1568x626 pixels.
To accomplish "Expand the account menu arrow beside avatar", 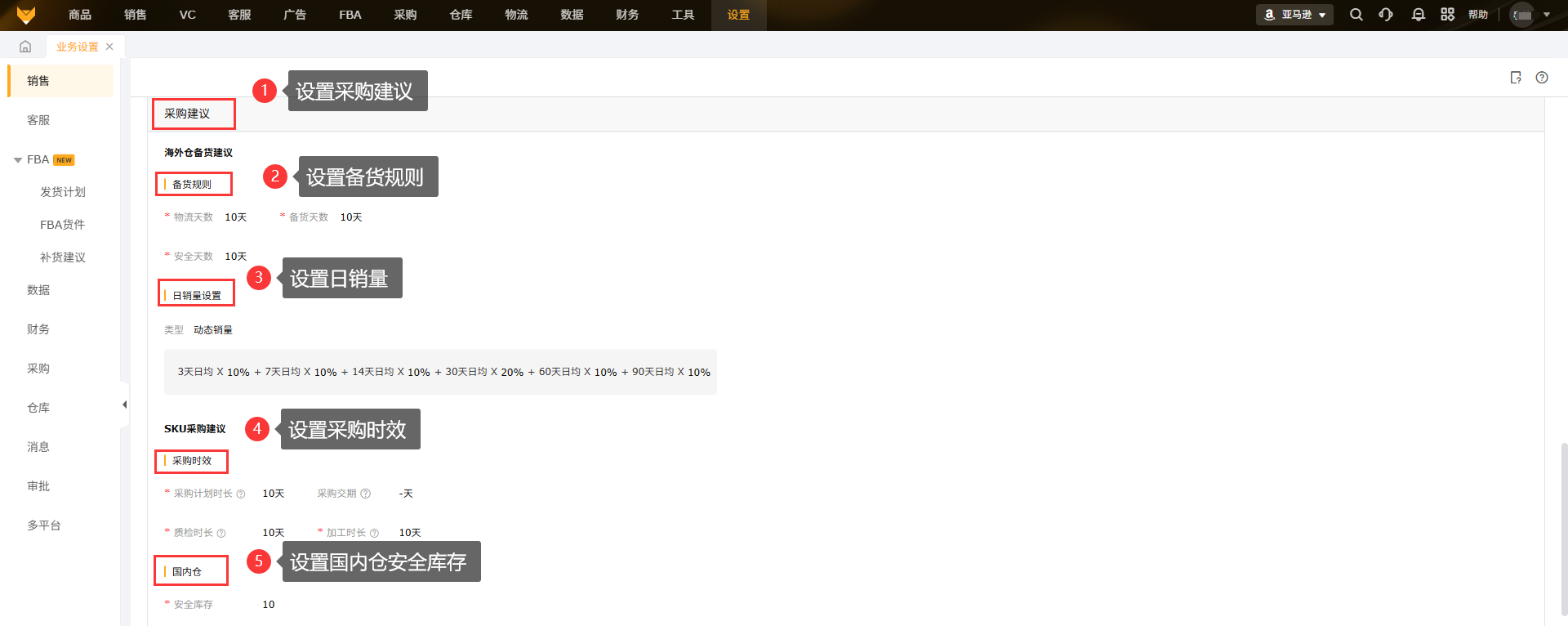I will (x=1547, y=15).
